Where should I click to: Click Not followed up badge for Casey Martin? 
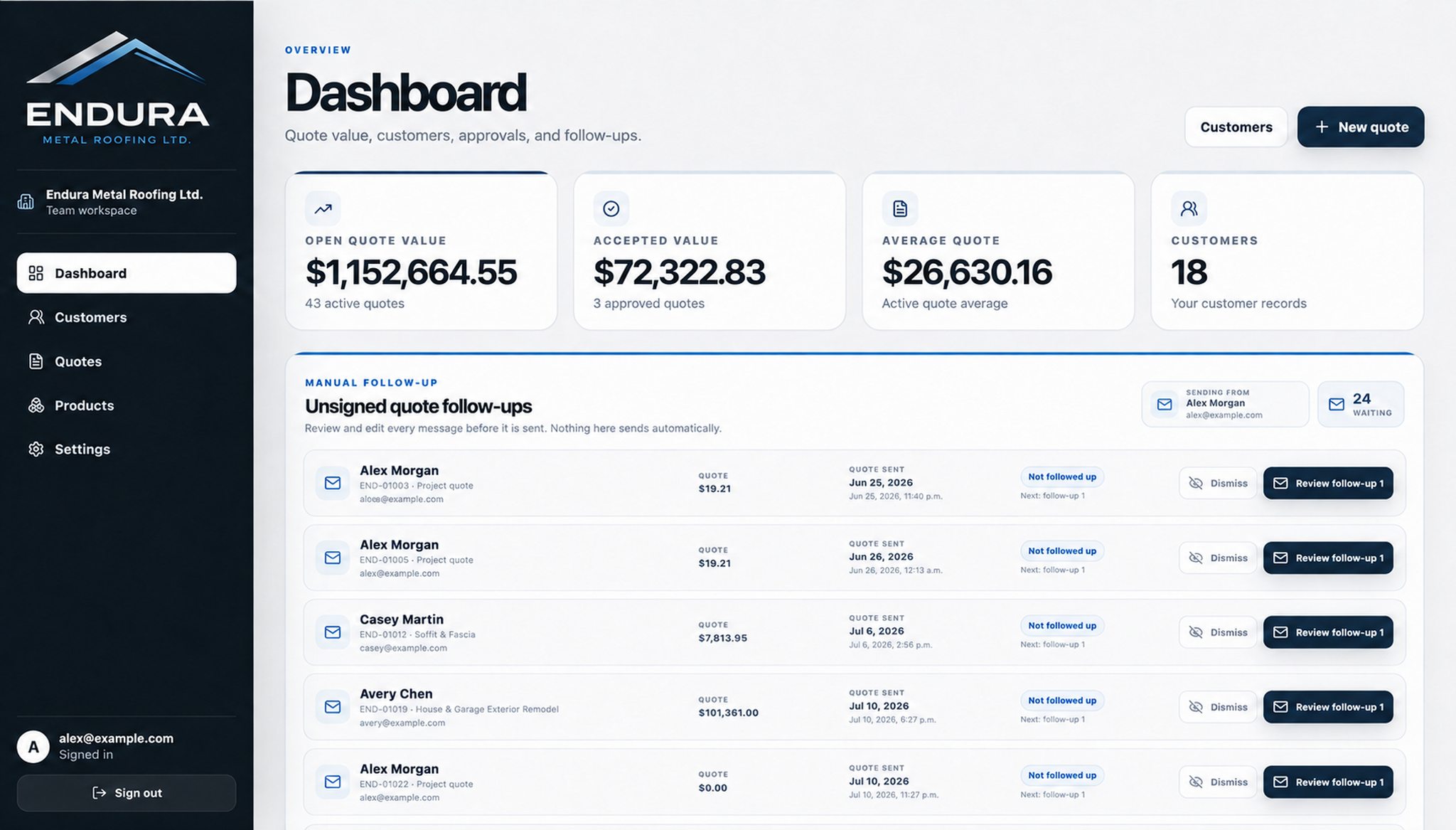click(1062, 626)
